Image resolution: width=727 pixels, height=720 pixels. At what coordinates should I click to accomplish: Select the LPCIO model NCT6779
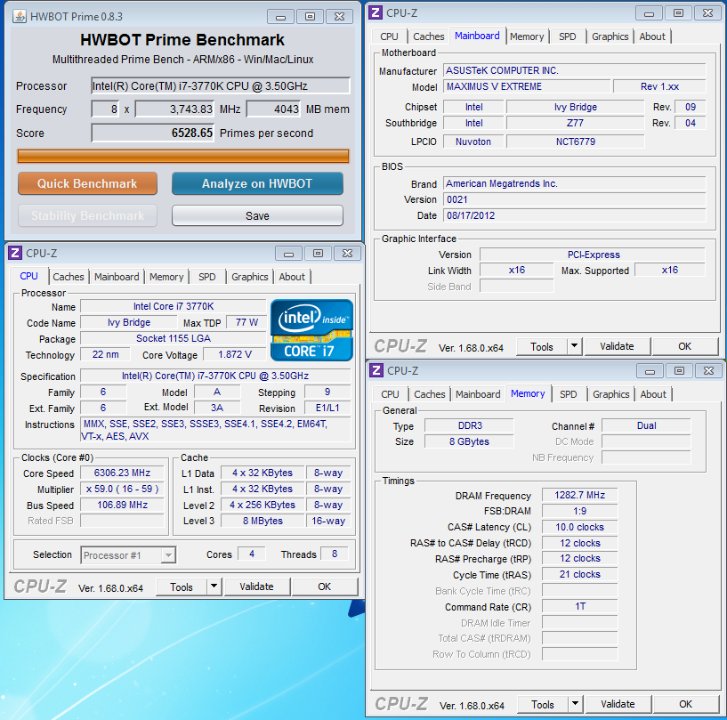click(x=575, y=141)
